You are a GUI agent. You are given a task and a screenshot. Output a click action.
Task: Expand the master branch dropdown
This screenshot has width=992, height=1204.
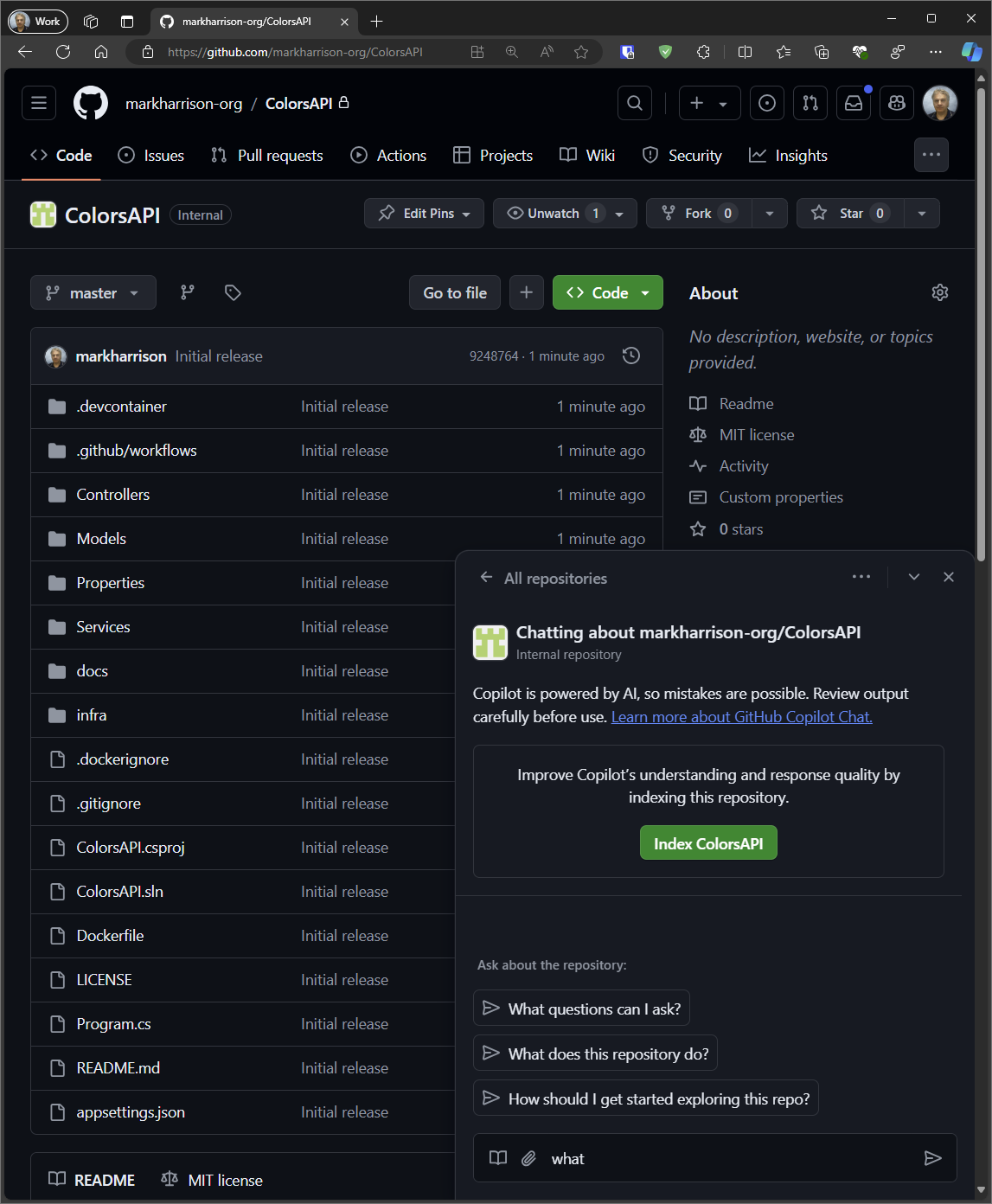click(93, 292)
